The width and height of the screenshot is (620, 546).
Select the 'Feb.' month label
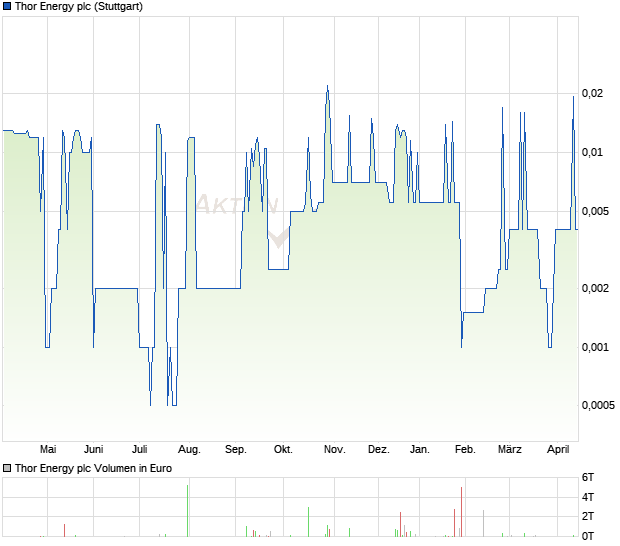(x=465, y=450)
